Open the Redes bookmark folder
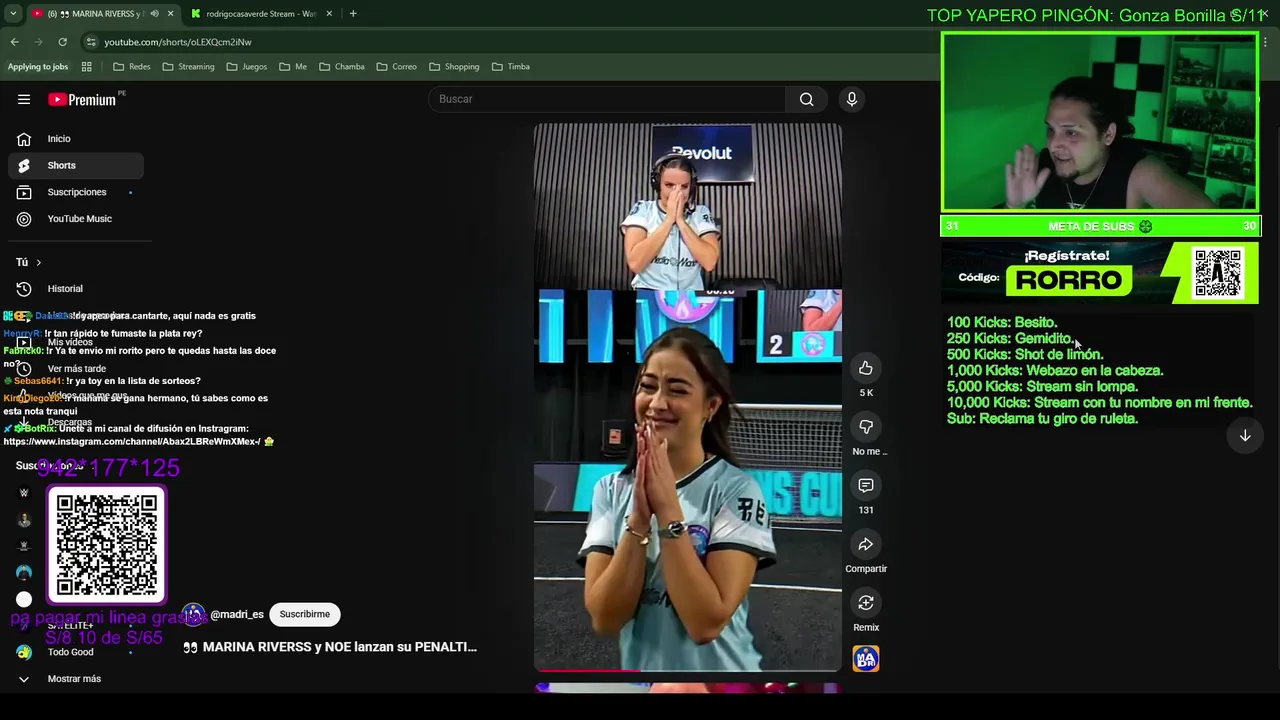The image size is (1280, 720). pos(131,67)
